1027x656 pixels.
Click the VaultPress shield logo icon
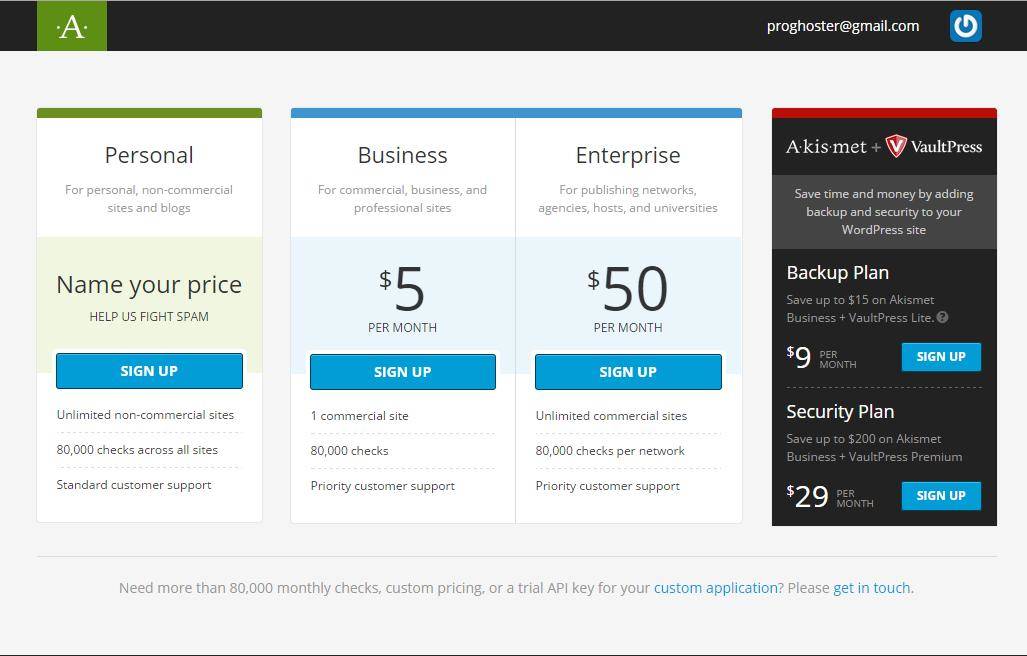(x=896, y=146)
